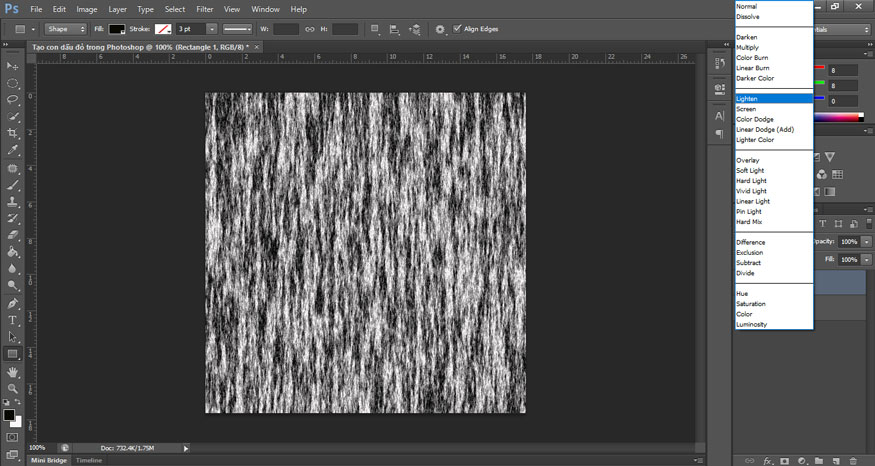This screenshot has height=466, width=875.
Task: Toggle the Align Edges checkbox
Action: (457, 28)
